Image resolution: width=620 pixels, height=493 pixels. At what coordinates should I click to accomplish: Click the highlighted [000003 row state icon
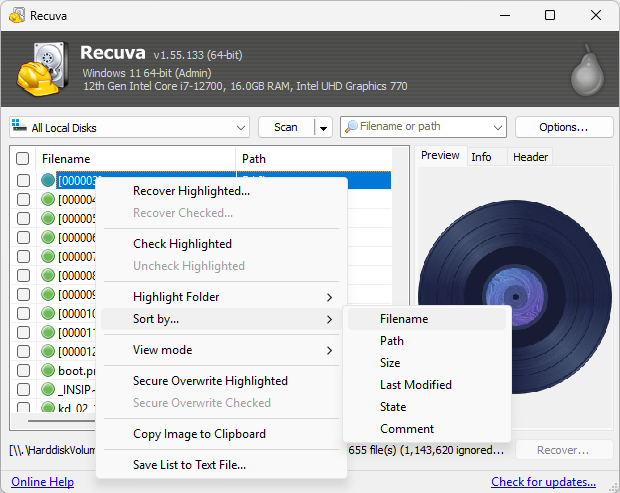point(48,180)
